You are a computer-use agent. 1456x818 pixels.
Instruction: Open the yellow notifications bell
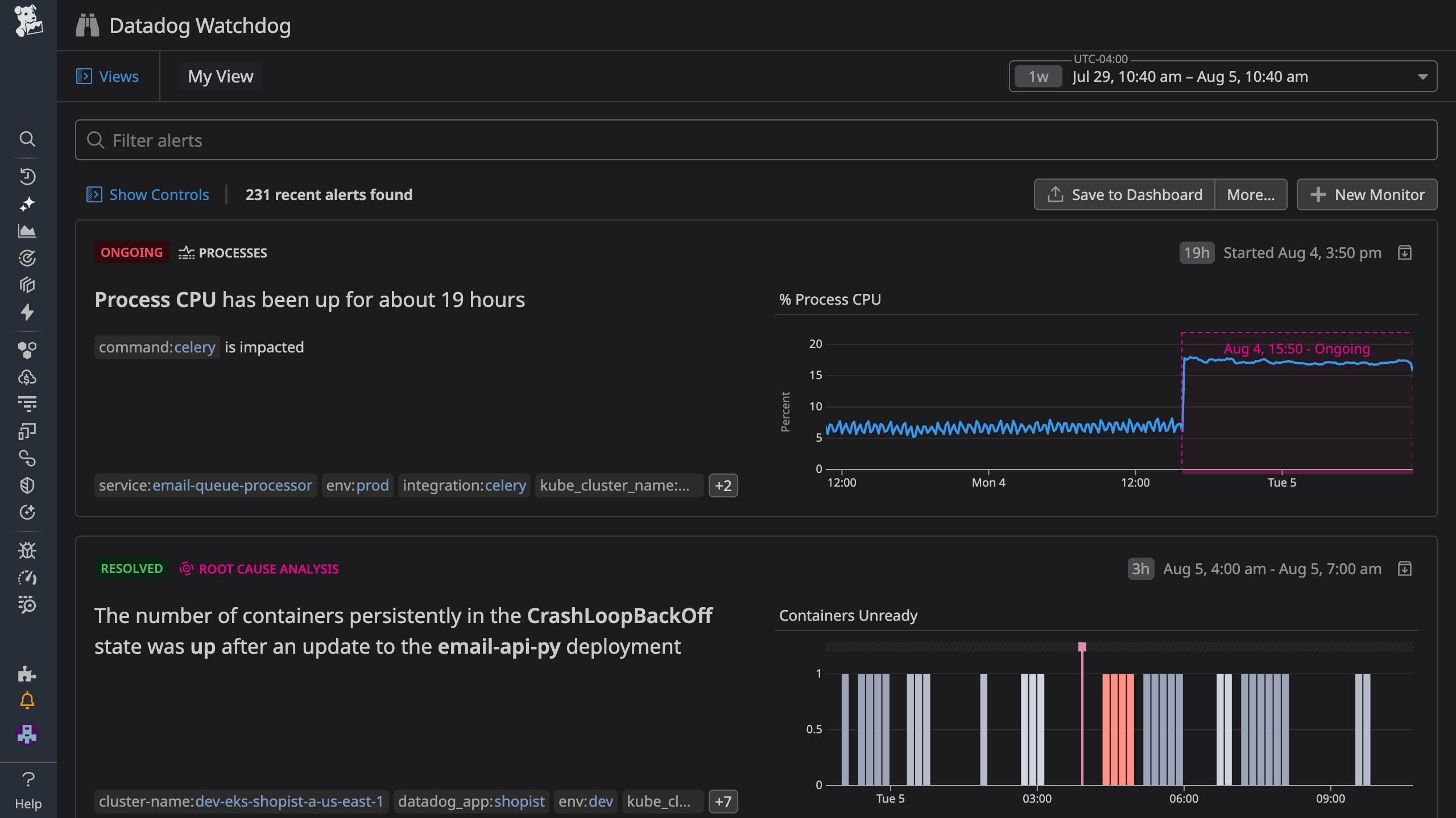tap(27, 700)
